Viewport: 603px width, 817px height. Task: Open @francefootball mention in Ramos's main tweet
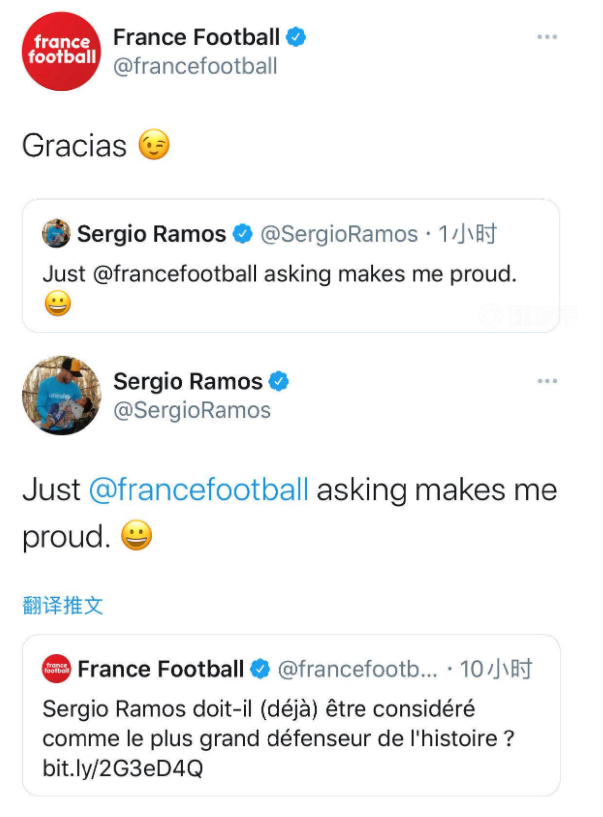point(199,490)
